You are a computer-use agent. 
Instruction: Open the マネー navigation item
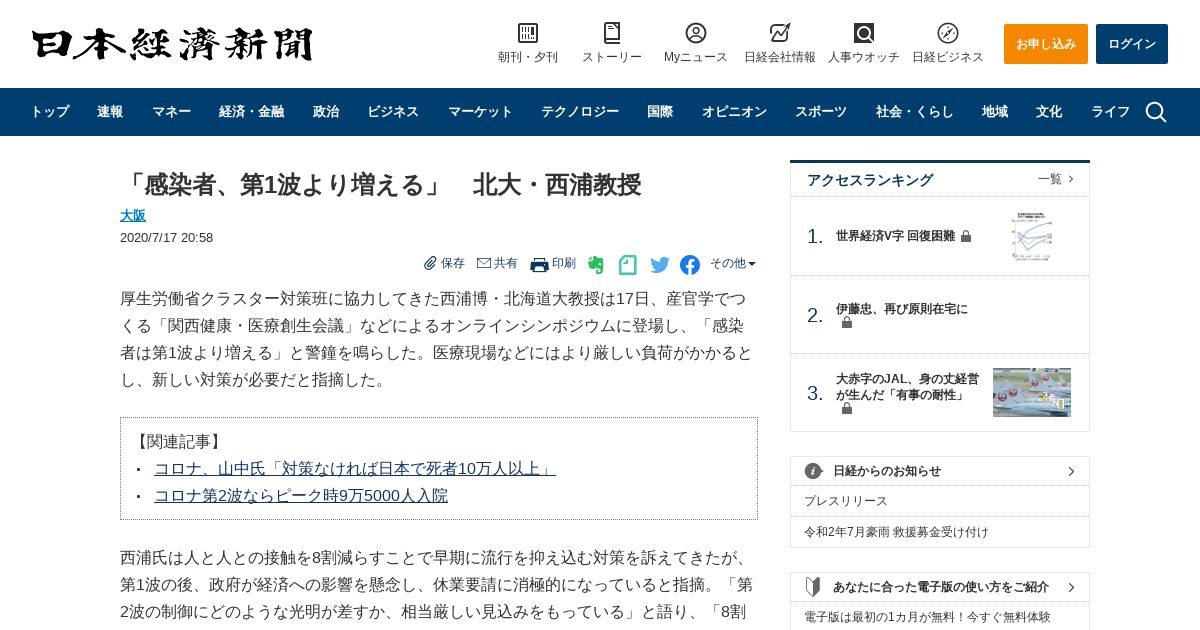(171, 112)
